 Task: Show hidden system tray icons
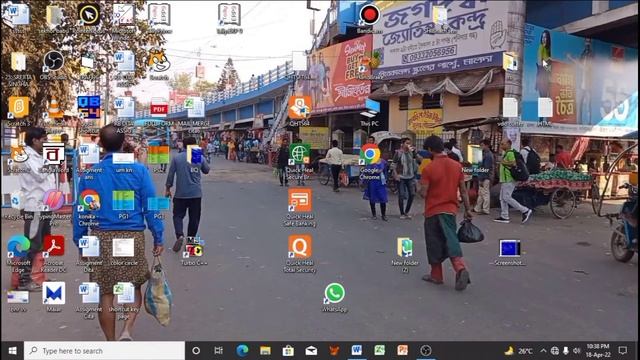(543, 351)
